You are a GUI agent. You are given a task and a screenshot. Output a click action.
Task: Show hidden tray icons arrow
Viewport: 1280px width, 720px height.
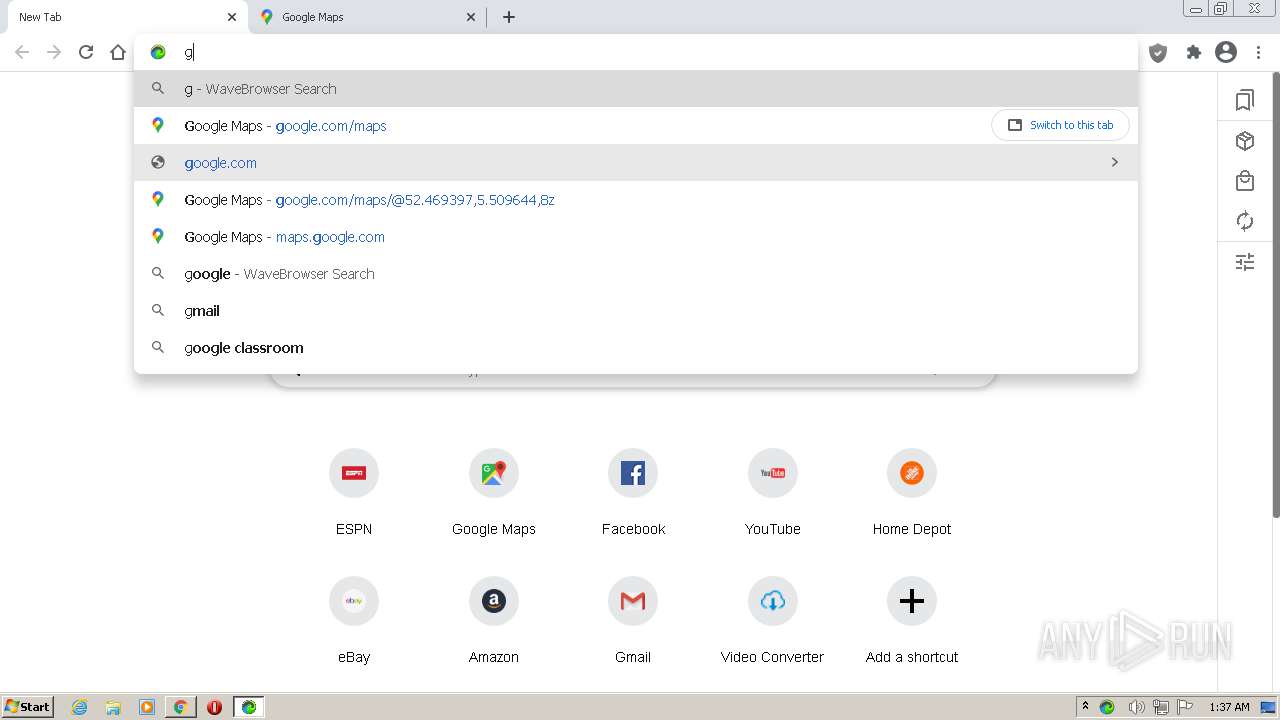[1085, 707]
